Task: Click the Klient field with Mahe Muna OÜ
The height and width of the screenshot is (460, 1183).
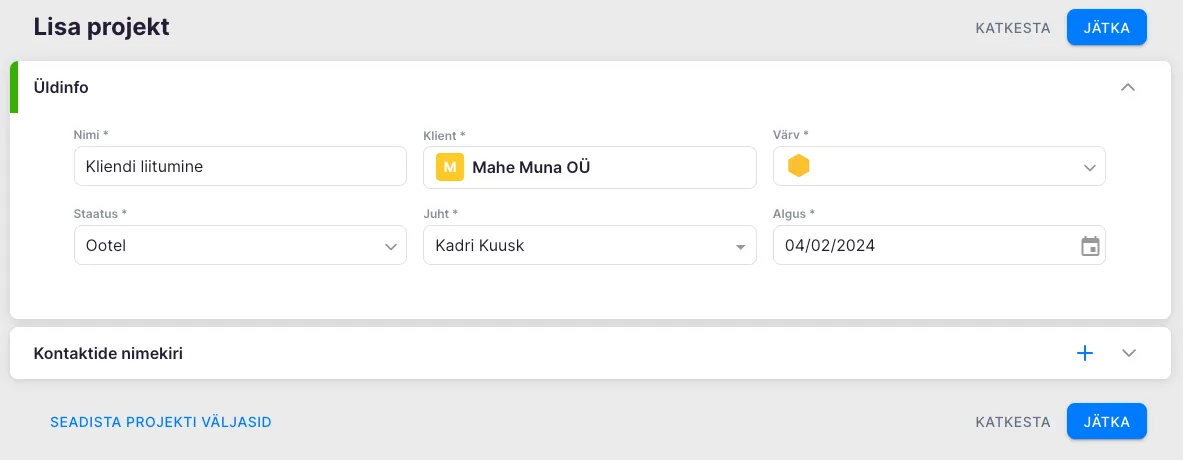Action: (x=600, y=167)
